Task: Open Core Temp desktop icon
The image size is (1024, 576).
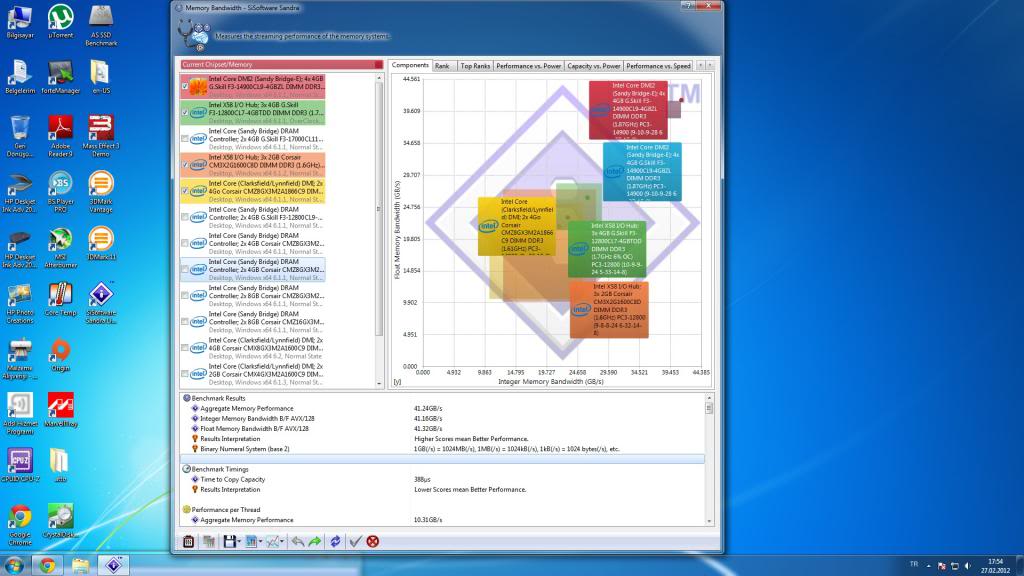Action: (61, 299)
